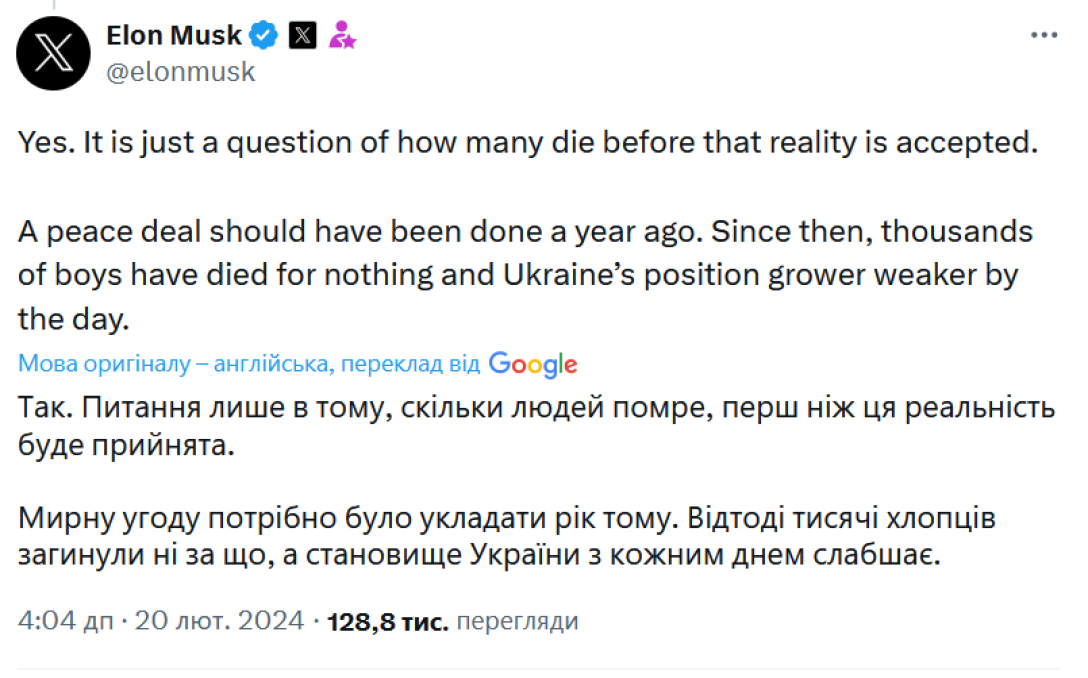Click the 20 лют. 2024 date

(220, 621)
